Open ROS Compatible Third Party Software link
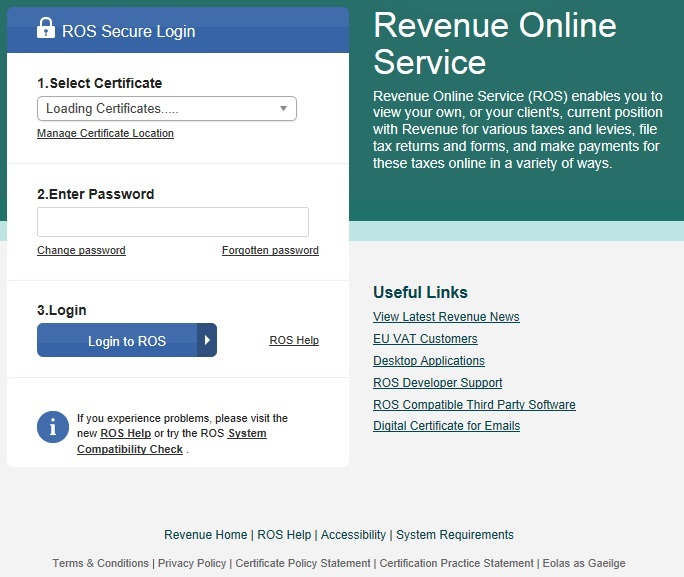Viewport: 684px width, 577px height. tap(474, 405)
